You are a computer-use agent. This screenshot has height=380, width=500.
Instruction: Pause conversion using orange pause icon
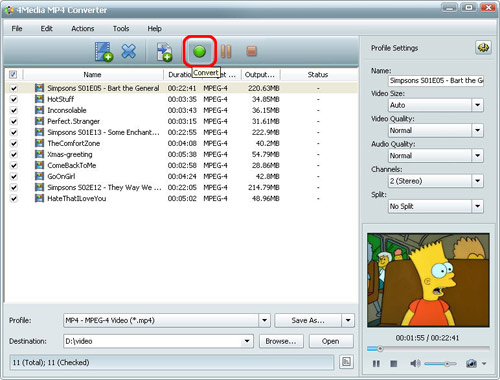click(226, 52)
